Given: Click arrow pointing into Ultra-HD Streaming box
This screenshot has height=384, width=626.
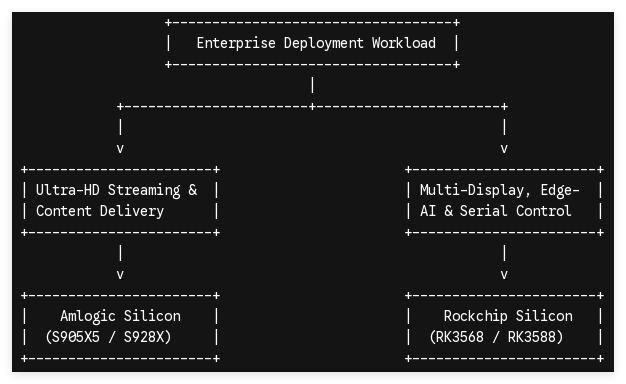Looking at the screenshot, I should (x=120, y=149).
